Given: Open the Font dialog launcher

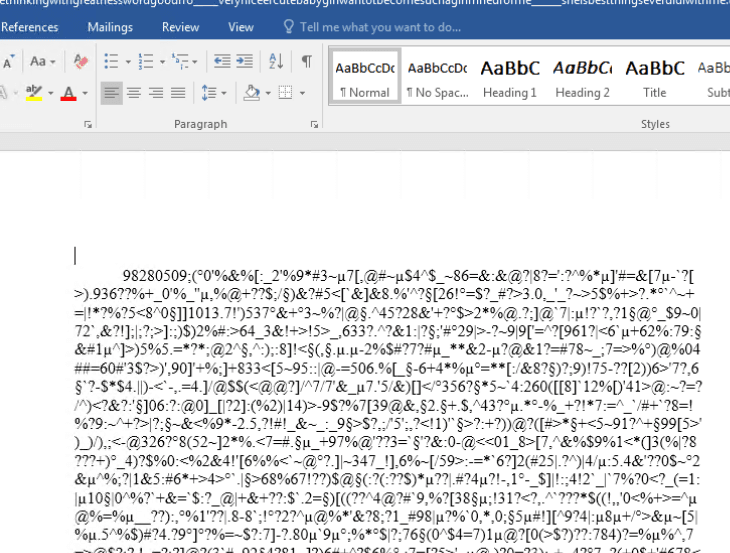Looking at the screenshot, I should [88, 124].
